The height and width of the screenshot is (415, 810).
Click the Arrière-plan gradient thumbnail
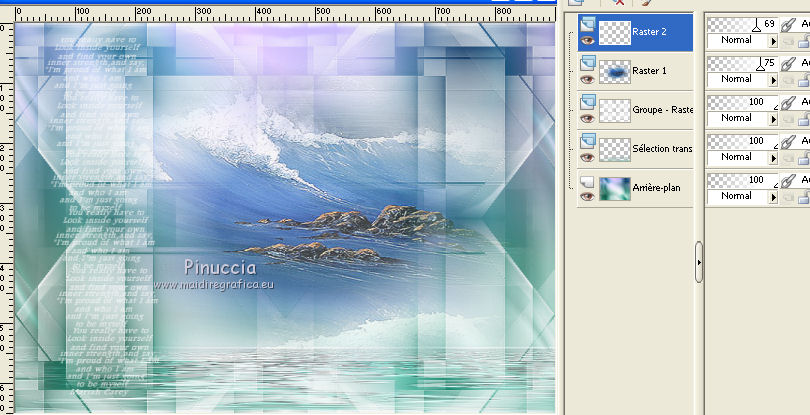[x=615, y=189]
